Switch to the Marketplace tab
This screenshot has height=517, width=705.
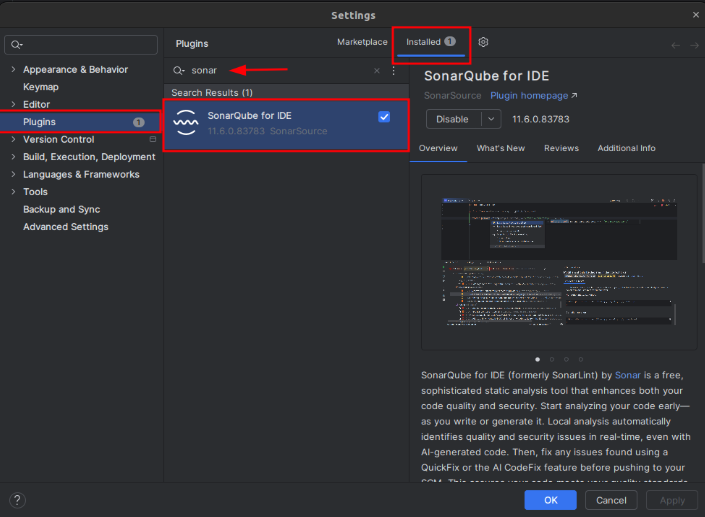[362, 42]
